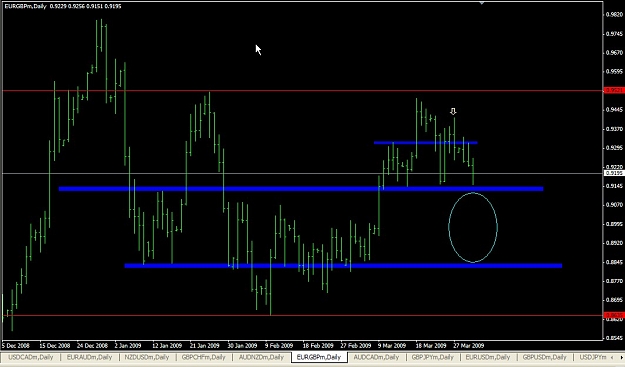Click the 9 Feb 2009 date label
The height and width of the screenshot is (367, 625).
(279, 345)
